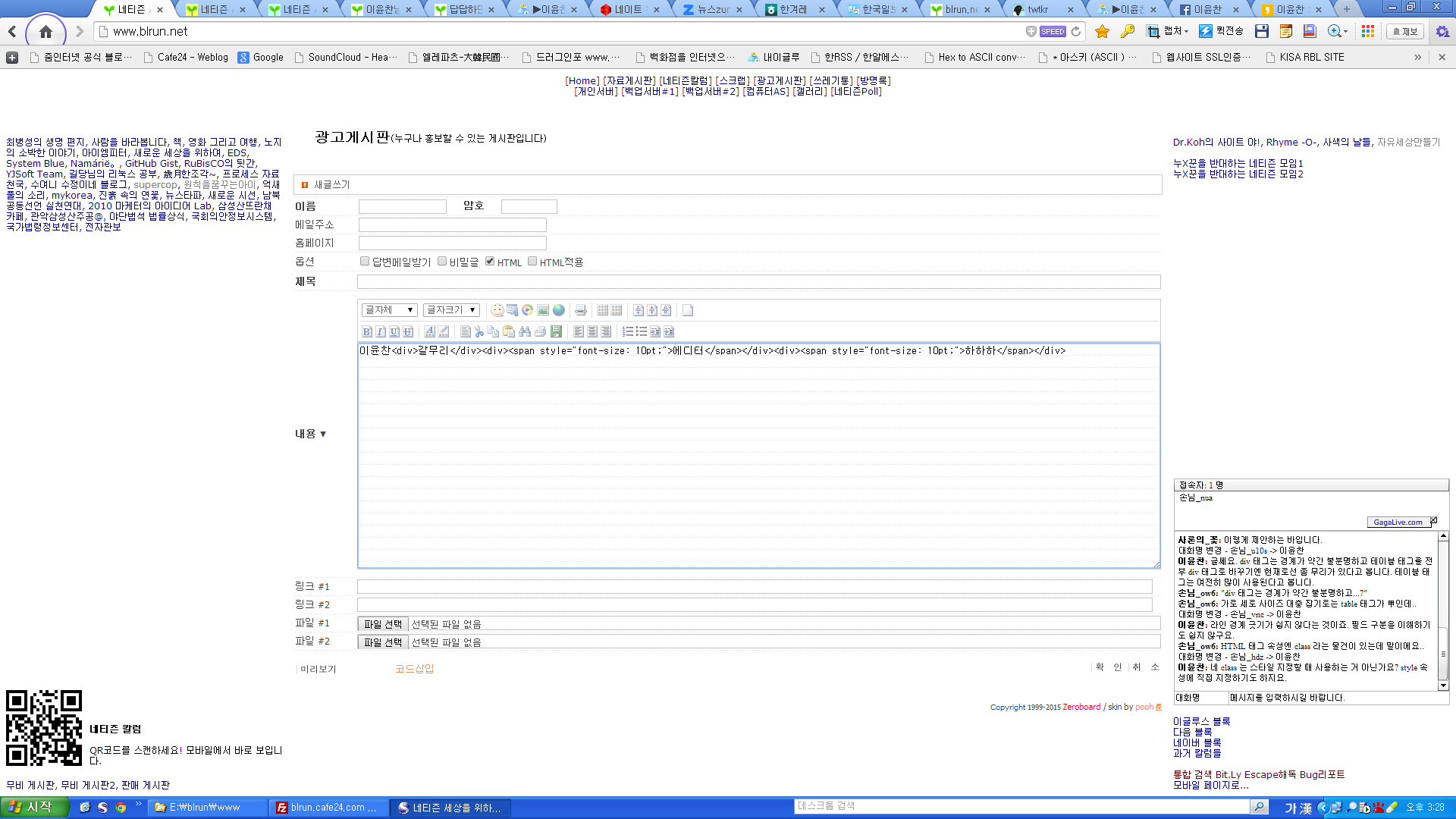Uncheck the HTML option
The image size is (1456, 819).
click(490, 261)
